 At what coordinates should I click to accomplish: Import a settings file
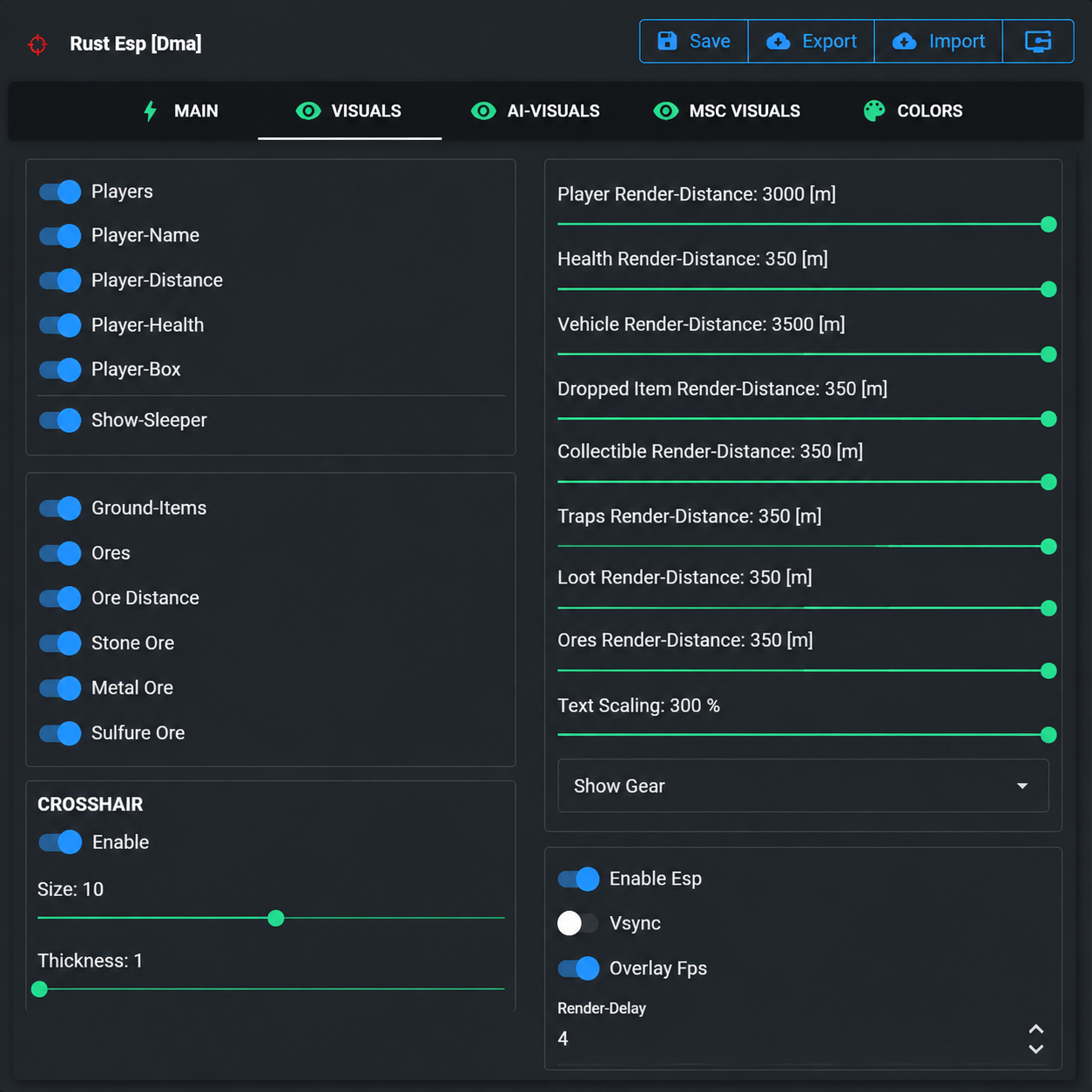click(x=939, y=41)
